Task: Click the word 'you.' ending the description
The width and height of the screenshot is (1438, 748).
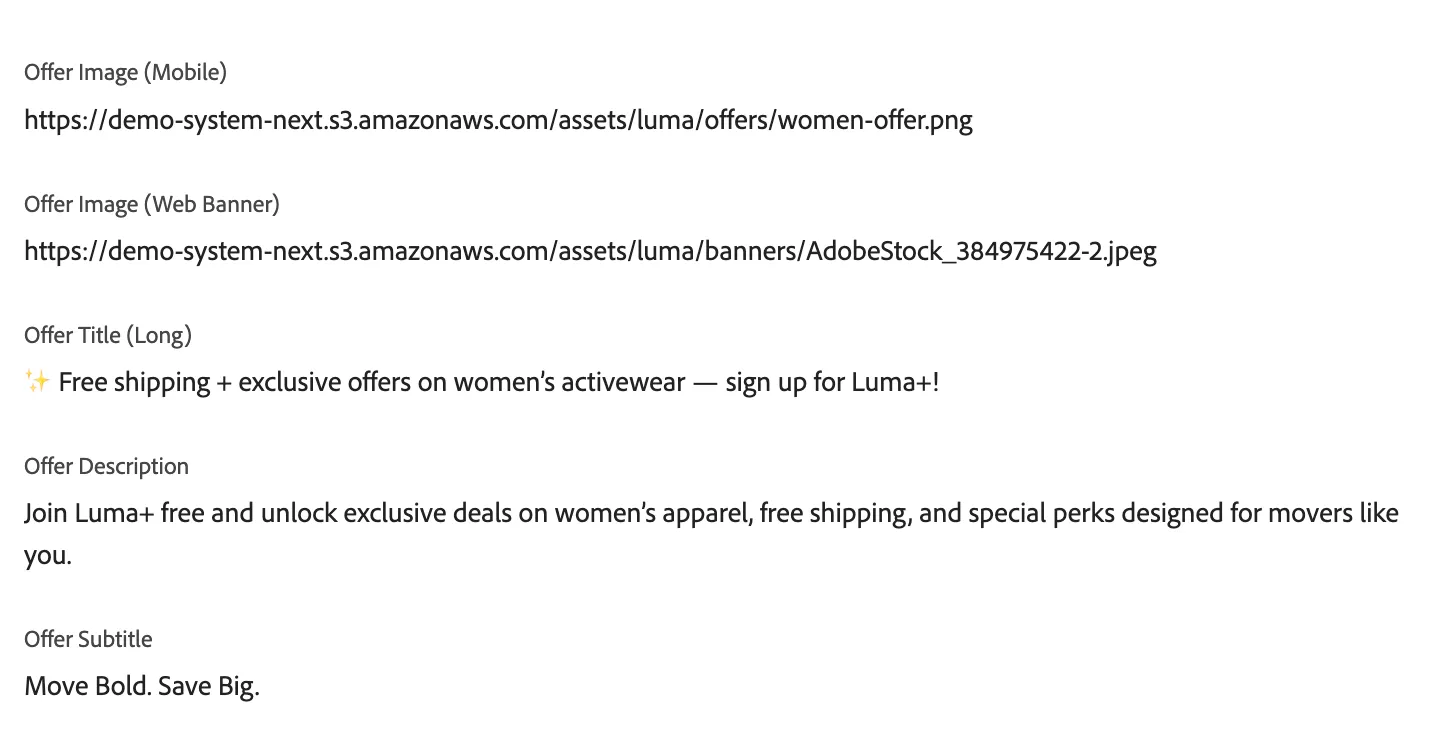Action: click(x=48, y=557)
